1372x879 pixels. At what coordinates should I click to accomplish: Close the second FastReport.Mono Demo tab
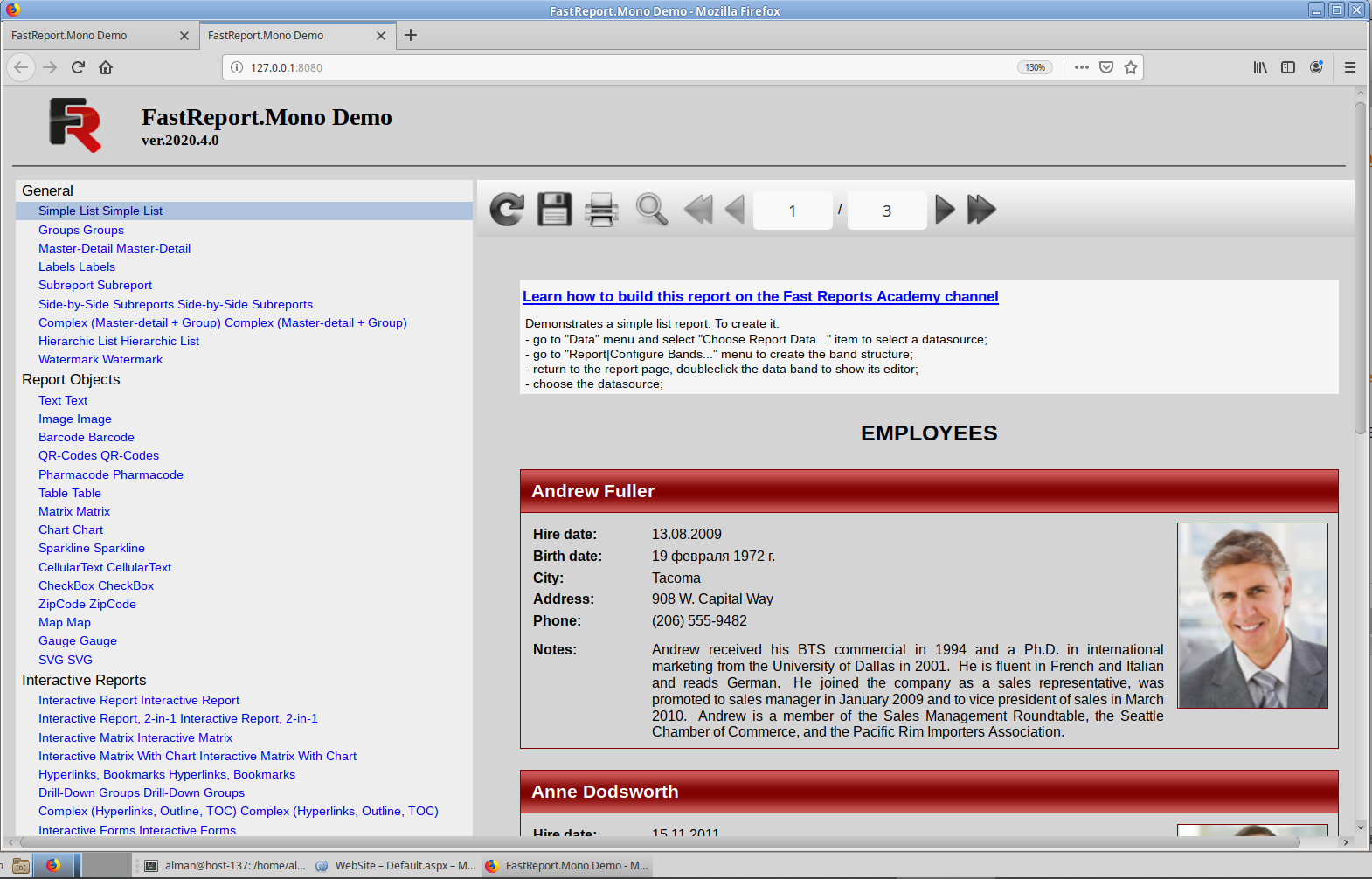point(380,36)
